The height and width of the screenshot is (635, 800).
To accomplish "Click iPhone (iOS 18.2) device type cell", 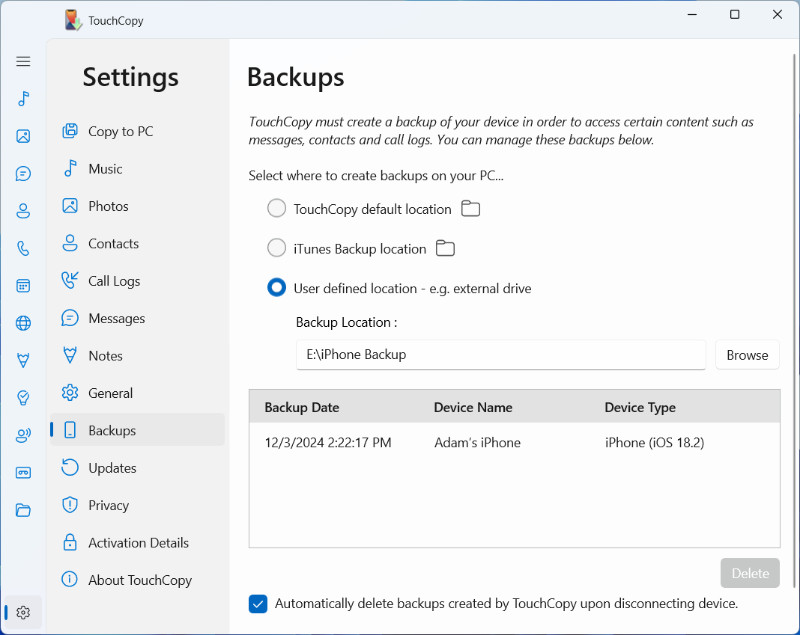I will click(654, 442).
